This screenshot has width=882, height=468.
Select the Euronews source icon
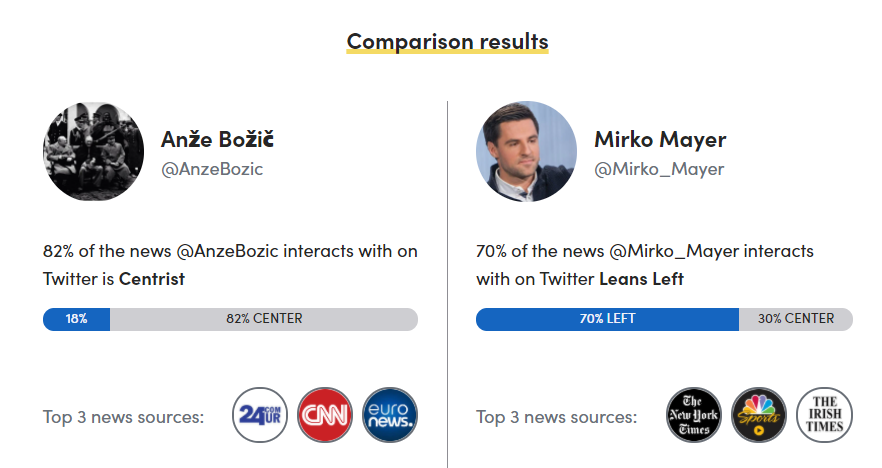[390, 415]
